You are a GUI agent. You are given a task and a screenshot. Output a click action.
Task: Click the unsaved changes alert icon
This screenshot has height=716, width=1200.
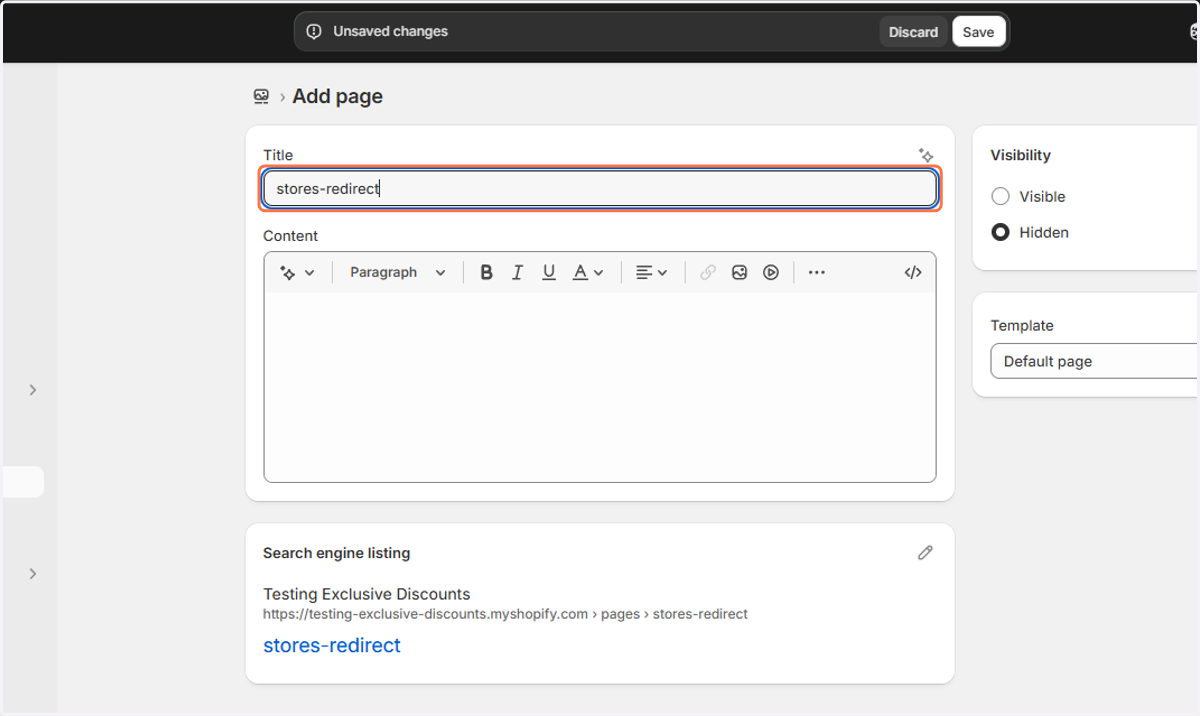tap(314, 31)
